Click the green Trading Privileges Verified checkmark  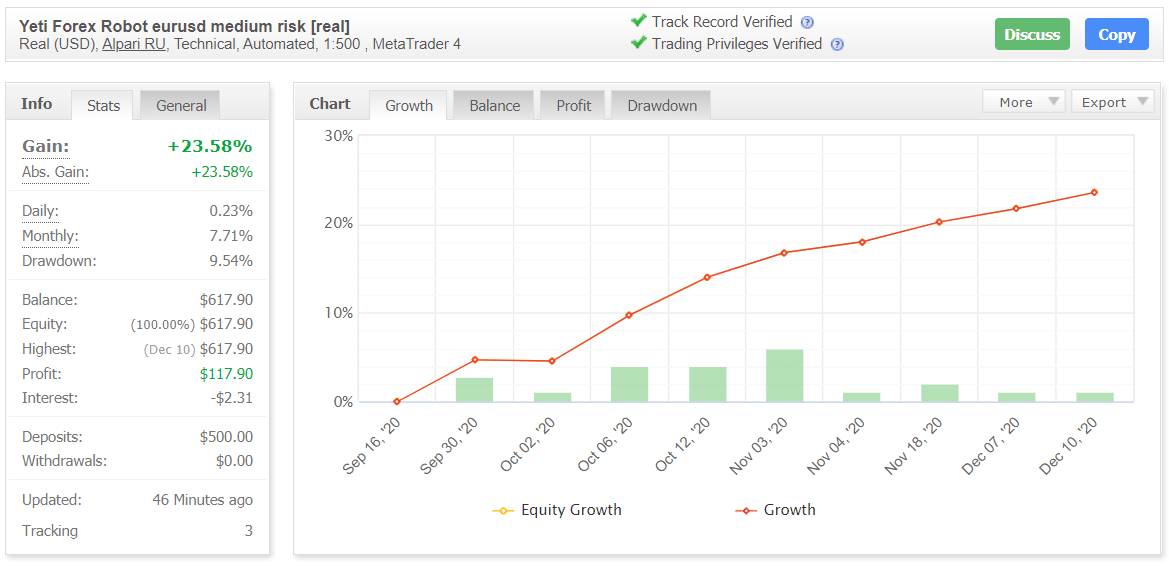(x=638, y=43)
